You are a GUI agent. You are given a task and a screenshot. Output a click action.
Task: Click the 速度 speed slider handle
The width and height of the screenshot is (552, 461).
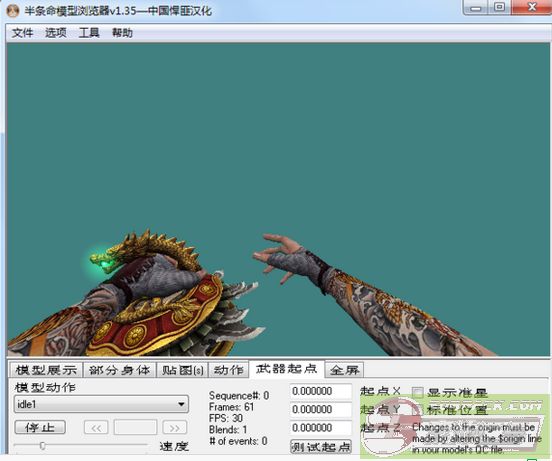(x=42, y=446)
